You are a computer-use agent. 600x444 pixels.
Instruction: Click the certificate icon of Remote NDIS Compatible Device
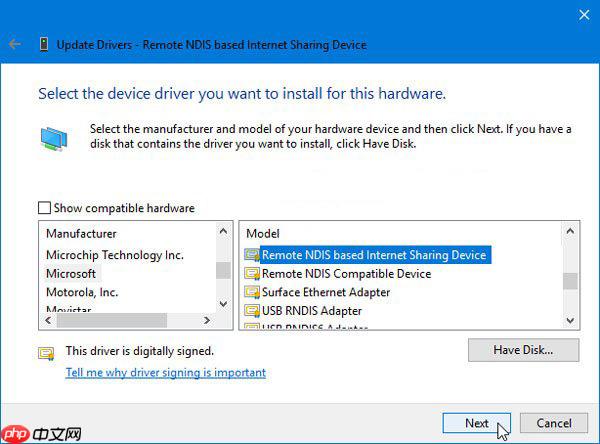coord(252,274)
